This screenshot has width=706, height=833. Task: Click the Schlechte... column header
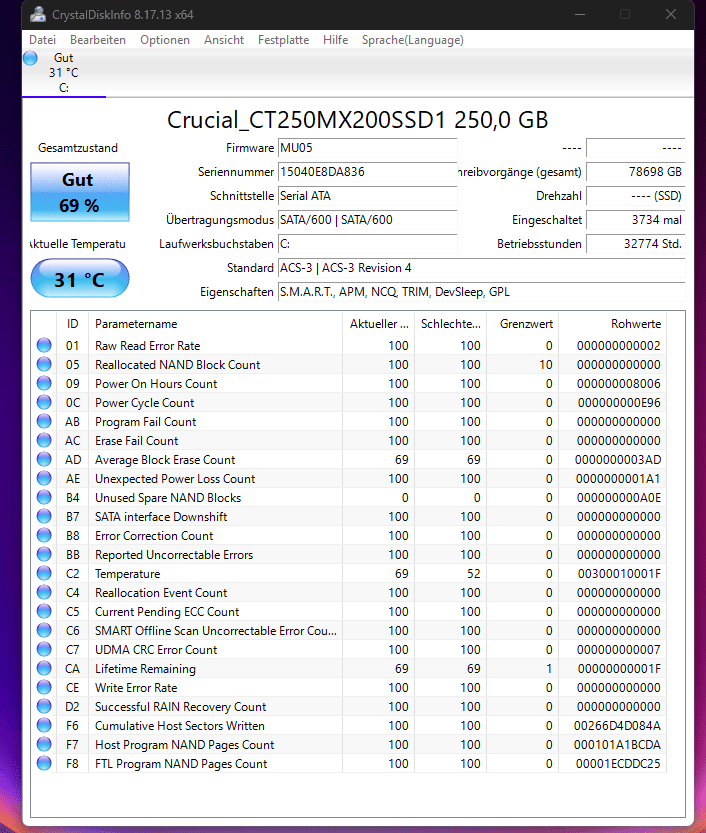pos(450,324)
